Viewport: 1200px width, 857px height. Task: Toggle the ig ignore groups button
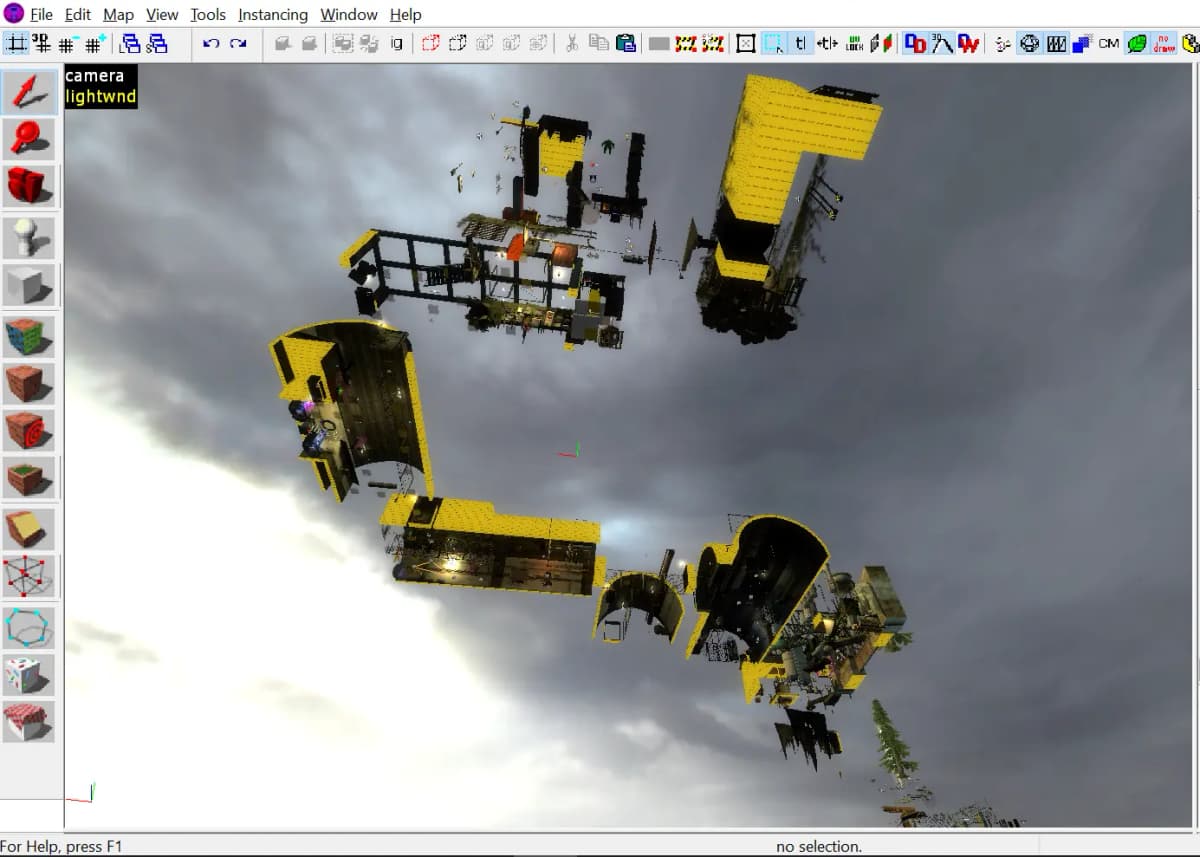[396, 43]
